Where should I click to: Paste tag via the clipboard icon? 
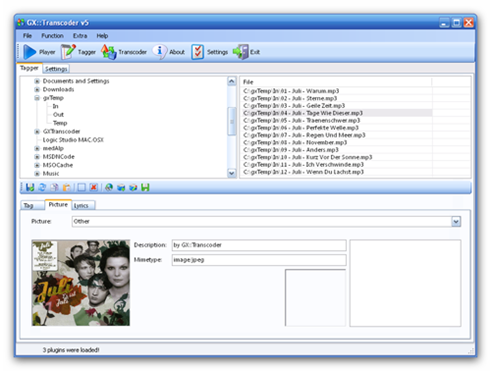(x=67, y=187)
